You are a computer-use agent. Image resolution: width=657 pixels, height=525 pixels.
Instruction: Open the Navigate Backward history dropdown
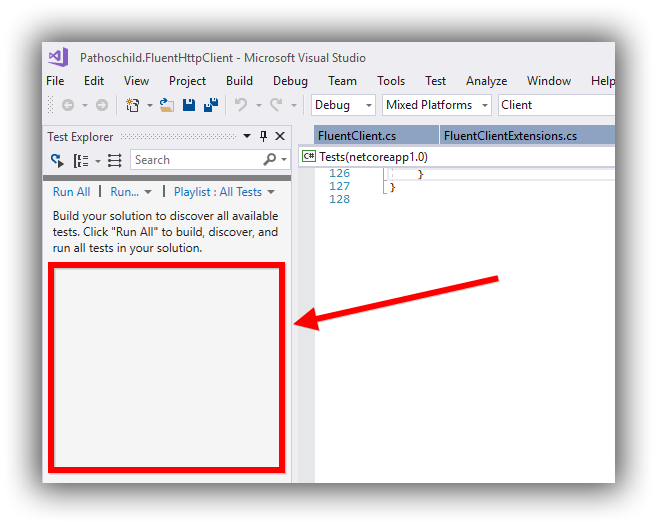[x=85, y=105]
